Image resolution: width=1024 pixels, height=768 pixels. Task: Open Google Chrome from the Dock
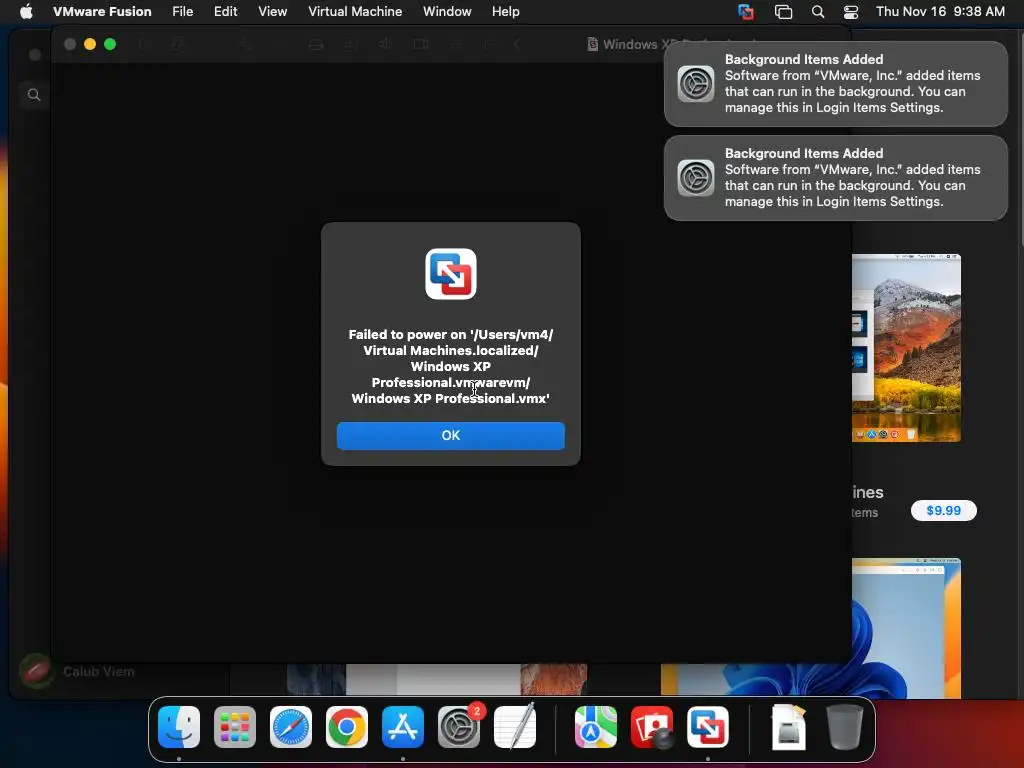pyautogui.click(x=347, y=726)
